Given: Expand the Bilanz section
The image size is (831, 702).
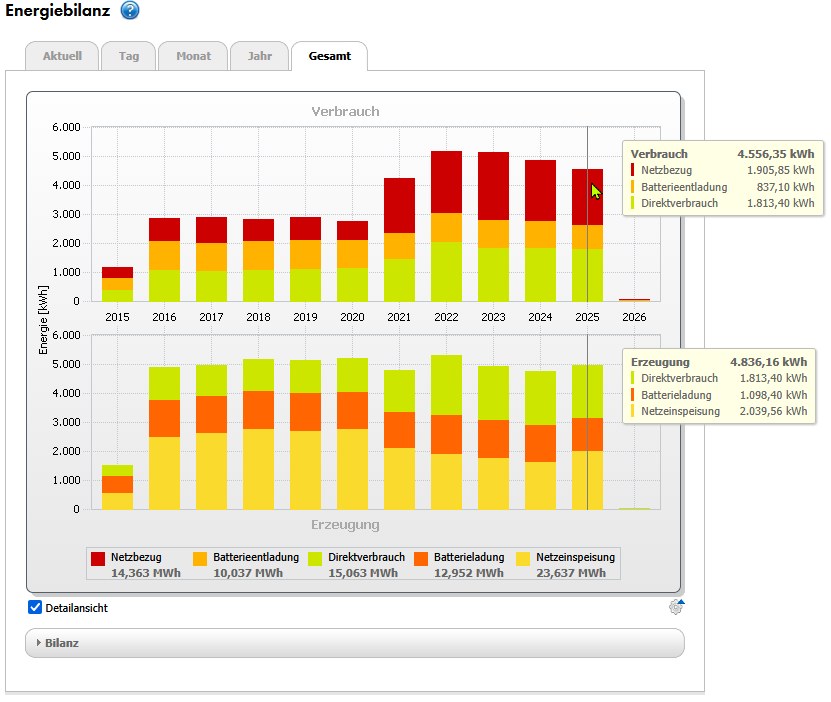Looking at the screenshot, I should [62, 643].
